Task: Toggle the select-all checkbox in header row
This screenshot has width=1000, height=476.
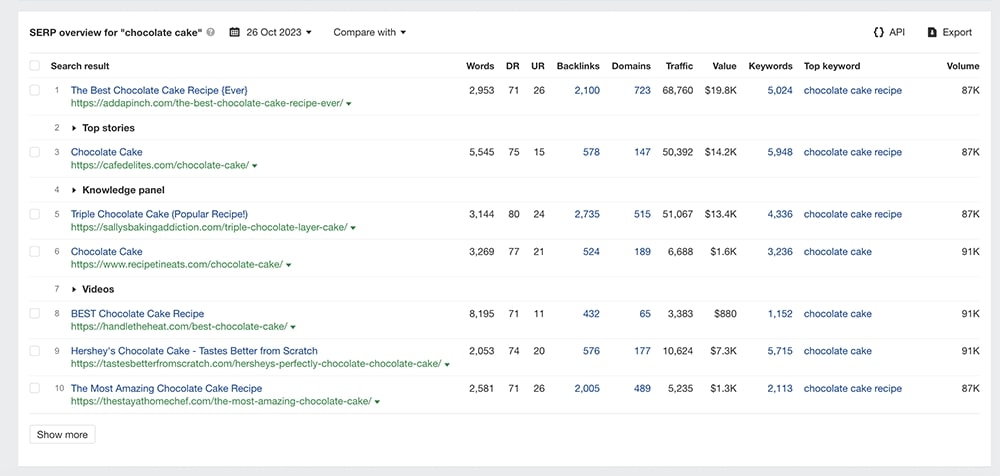Action: [34, 66]
